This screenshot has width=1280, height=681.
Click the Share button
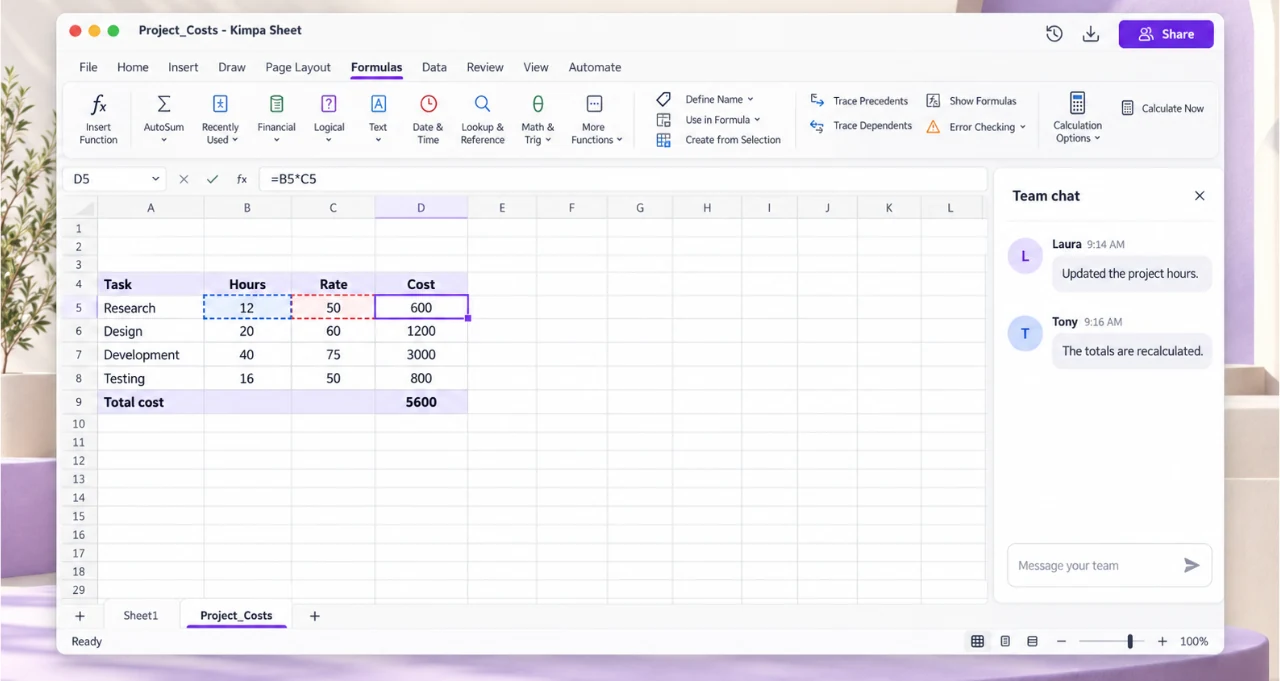(x=1166, y=34)
